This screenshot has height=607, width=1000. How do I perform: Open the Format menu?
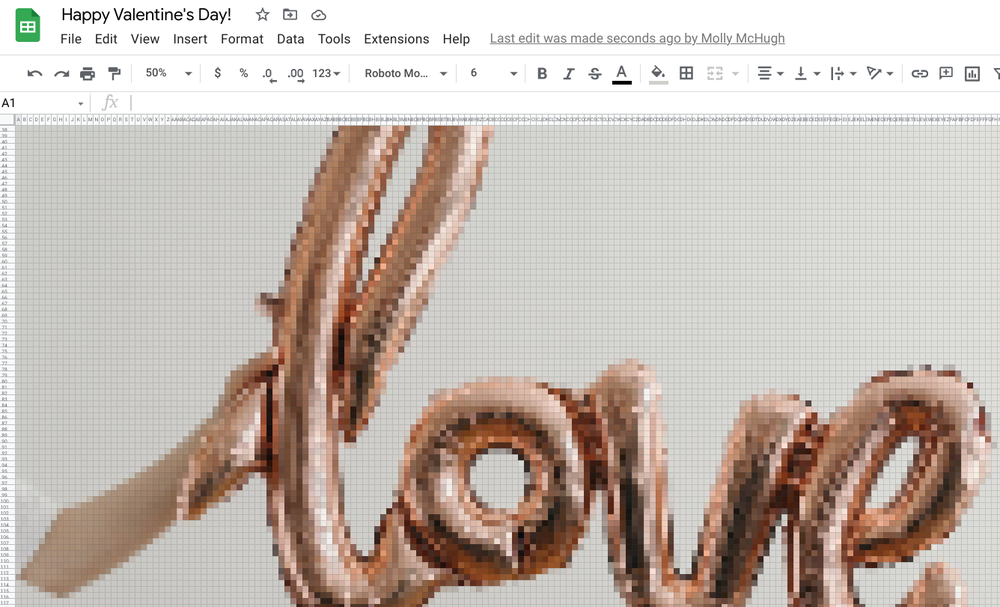point(242,39)
